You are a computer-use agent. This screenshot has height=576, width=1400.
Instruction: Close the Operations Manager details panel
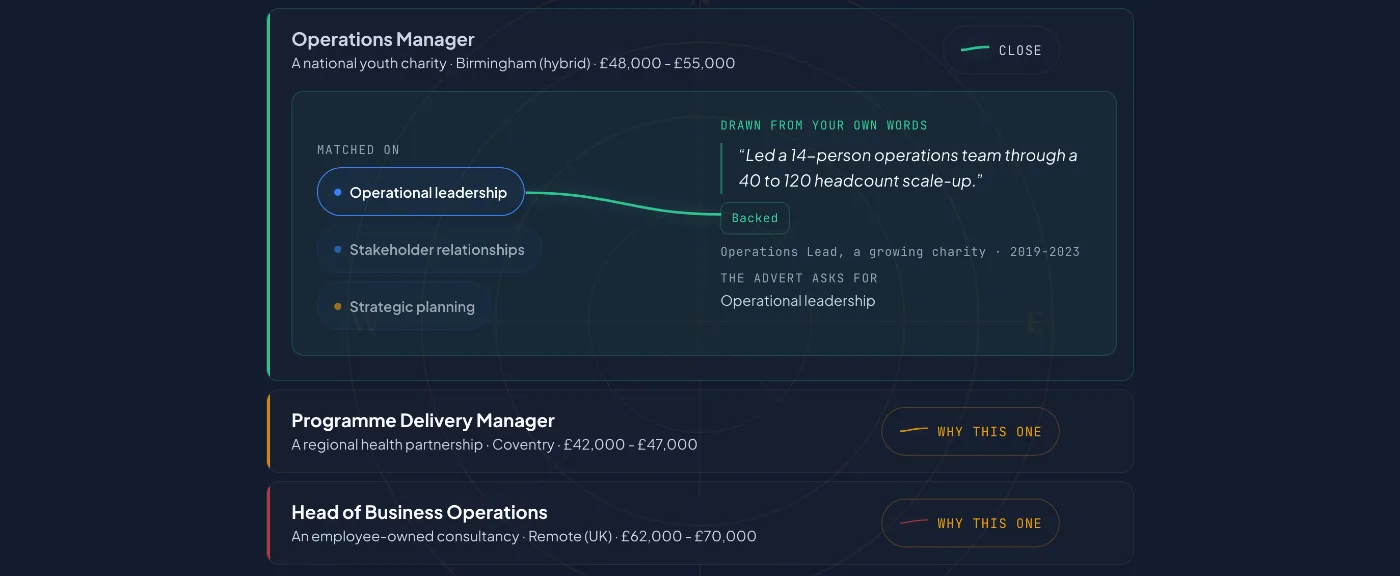tap(1001, 50)
